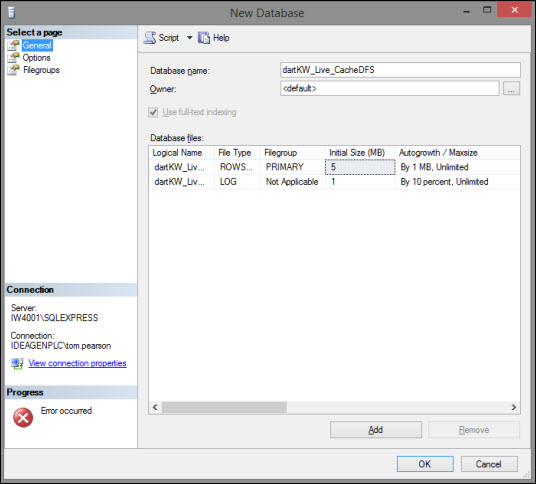Click the Filegroups page icon

[x=14, y=70]
